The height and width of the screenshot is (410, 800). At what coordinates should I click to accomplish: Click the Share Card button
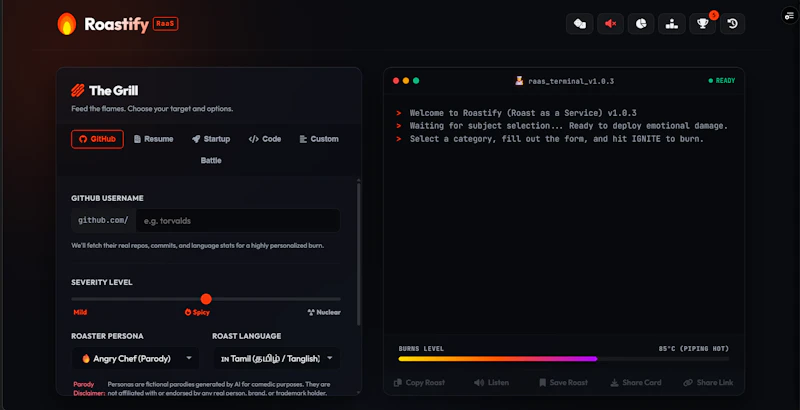pos(636,382)
